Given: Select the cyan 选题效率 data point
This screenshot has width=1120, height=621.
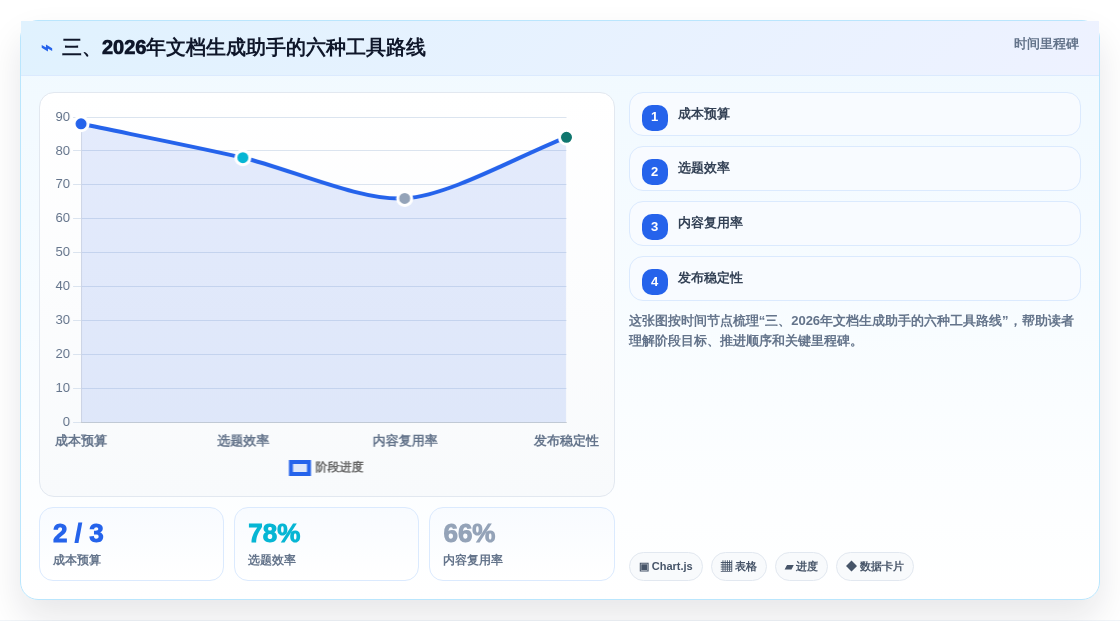Looking at the screenshot, I should point(243,158).
